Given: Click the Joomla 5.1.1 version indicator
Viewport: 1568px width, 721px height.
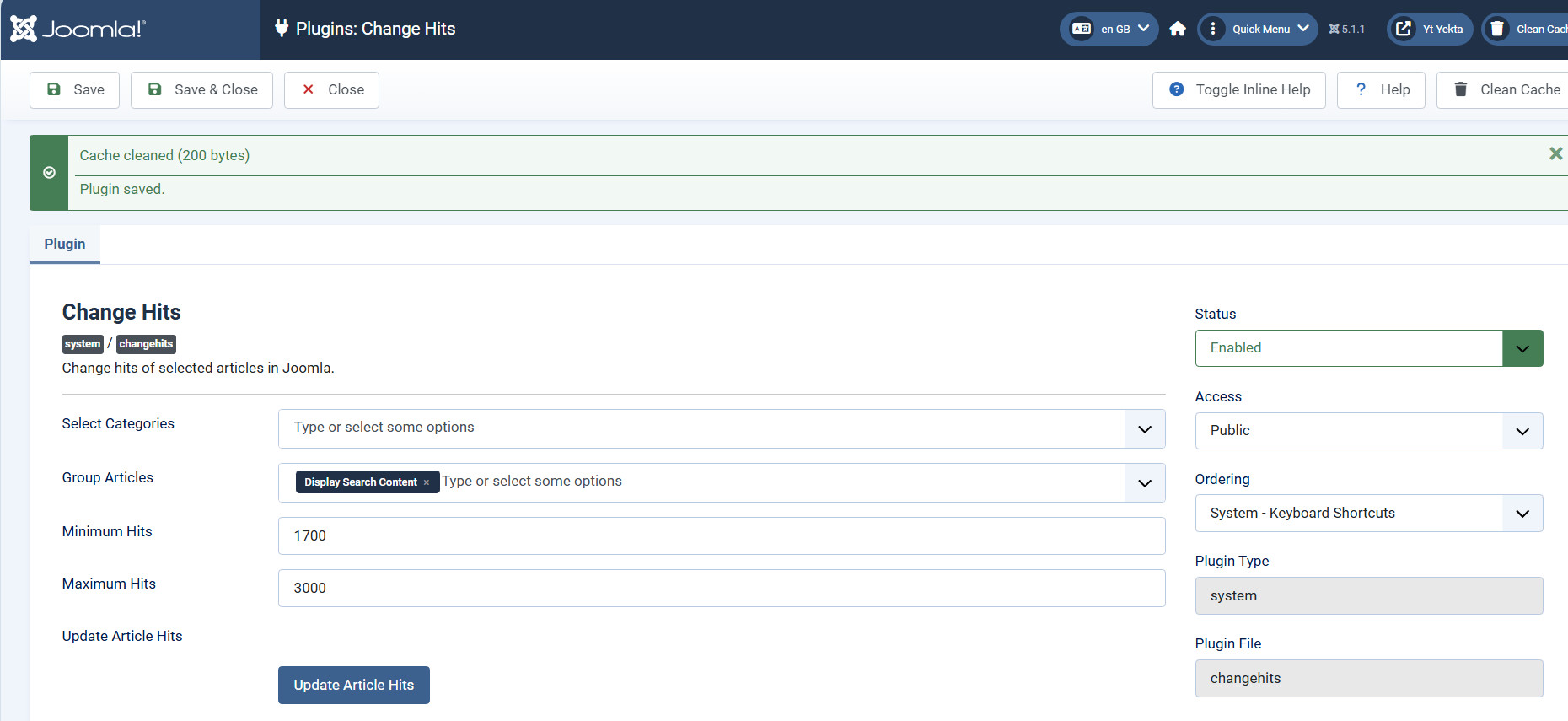Looking at the screenshot, I should pos(1346,30).
